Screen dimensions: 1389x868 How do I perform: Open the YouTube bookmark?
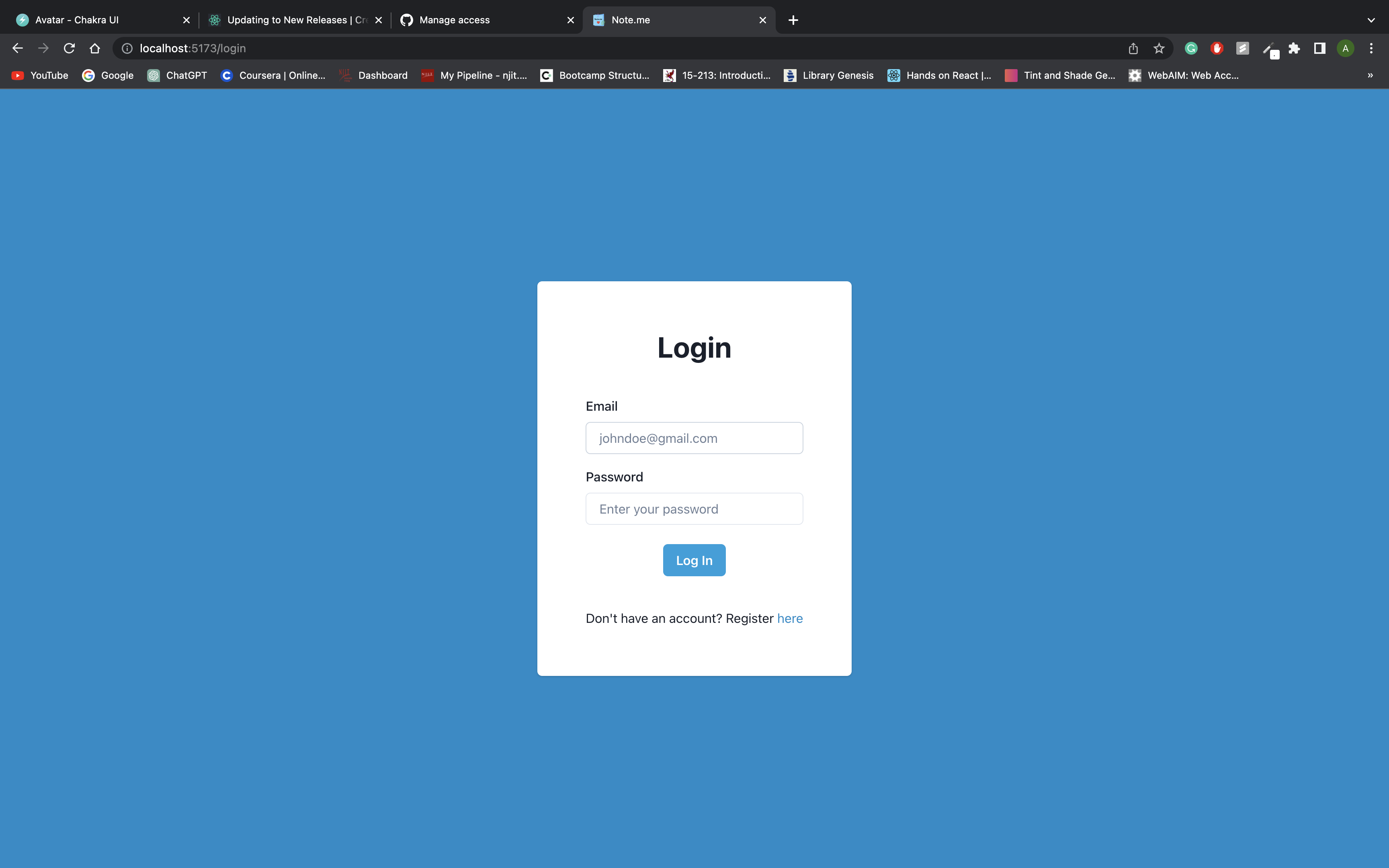pos(40,75)
